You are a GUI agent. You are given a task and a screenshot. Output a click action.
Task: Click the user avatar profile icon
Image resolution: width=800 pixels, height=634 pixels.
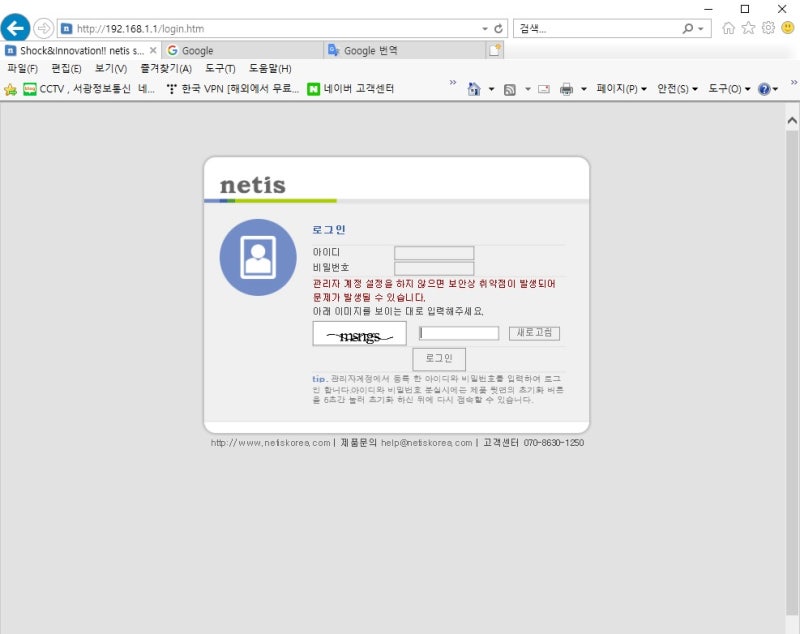tap(258, 257)
